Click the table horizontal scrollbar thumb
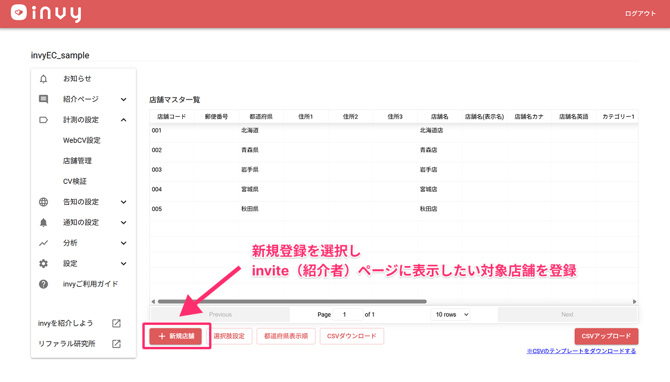This screenshot has height=382, width=670. tap(292, 302)
